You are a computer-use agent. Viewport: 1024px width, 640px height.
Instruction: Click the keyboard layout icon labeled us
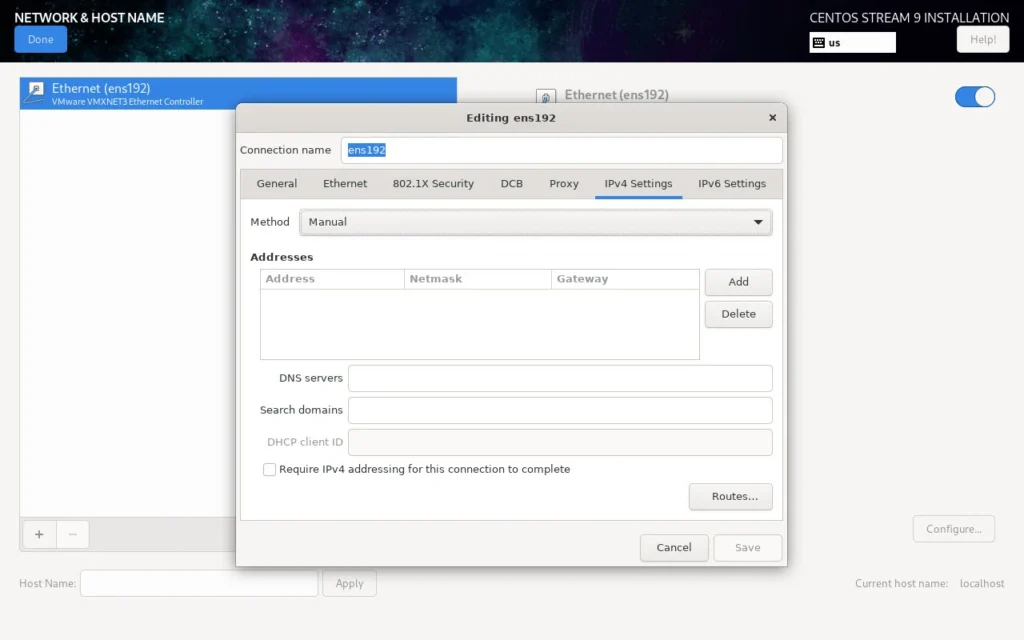click(x=819, y=43)
